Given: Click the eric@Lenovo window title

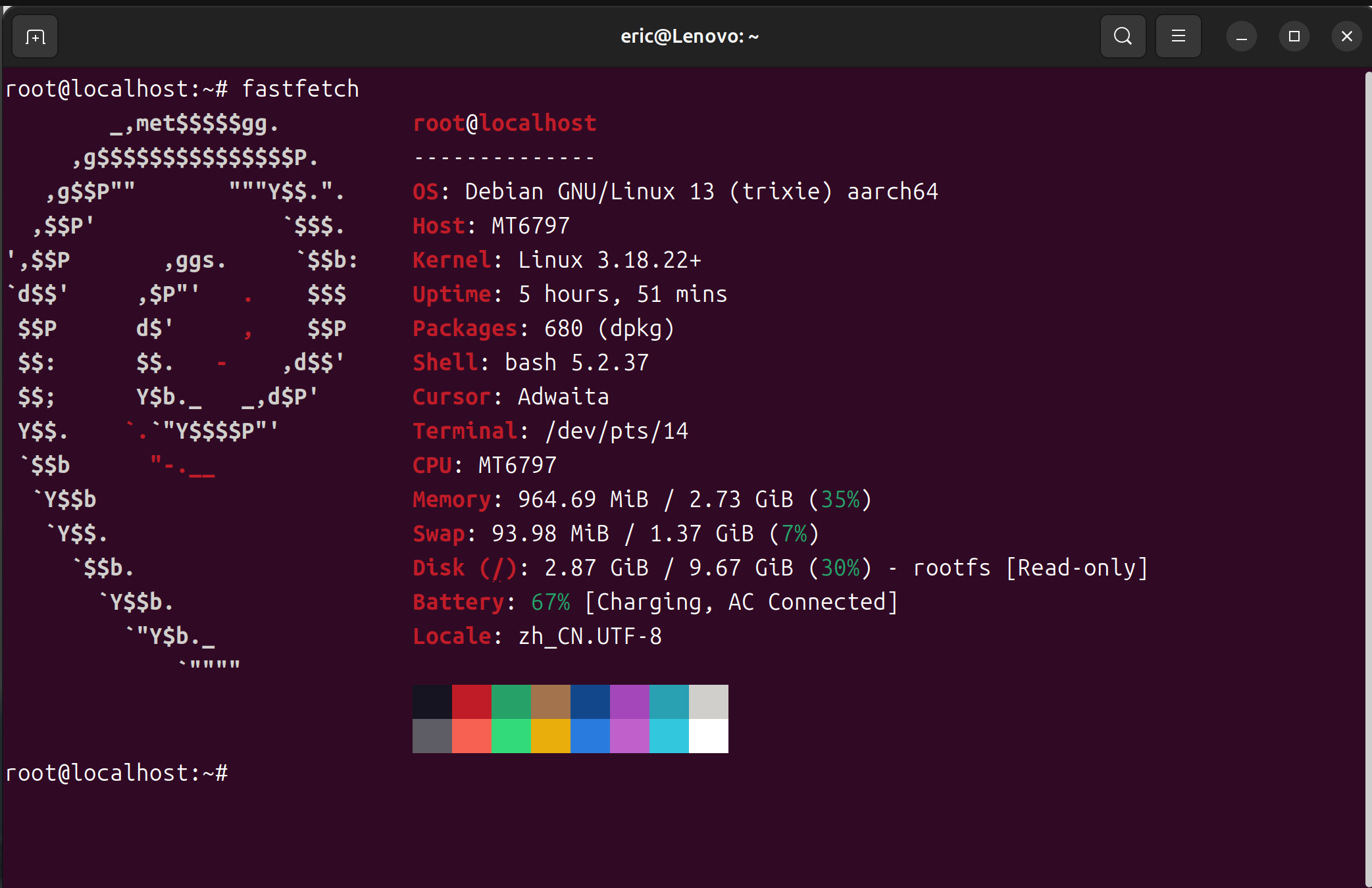Looking at the screenshot, I should (x=689, y=36).
